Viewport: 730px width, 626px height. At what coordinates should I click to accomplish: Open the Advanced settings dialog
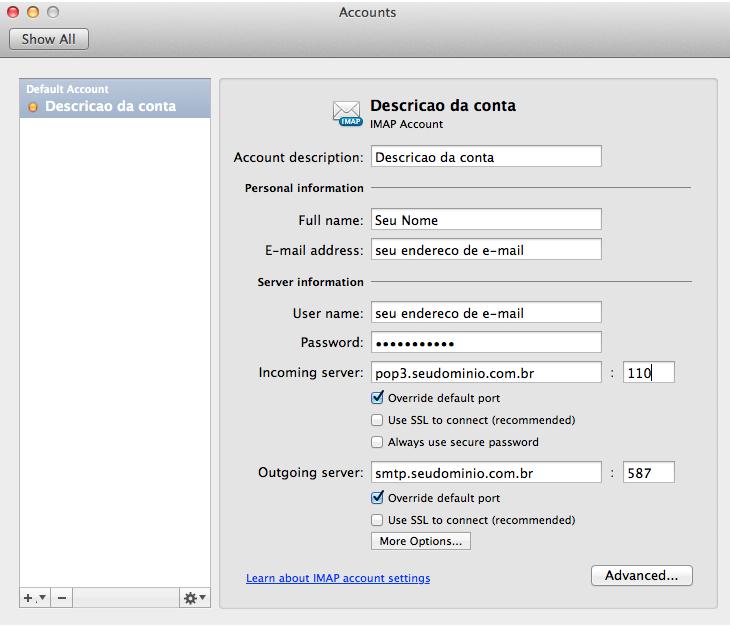click(x=641, y=575)
